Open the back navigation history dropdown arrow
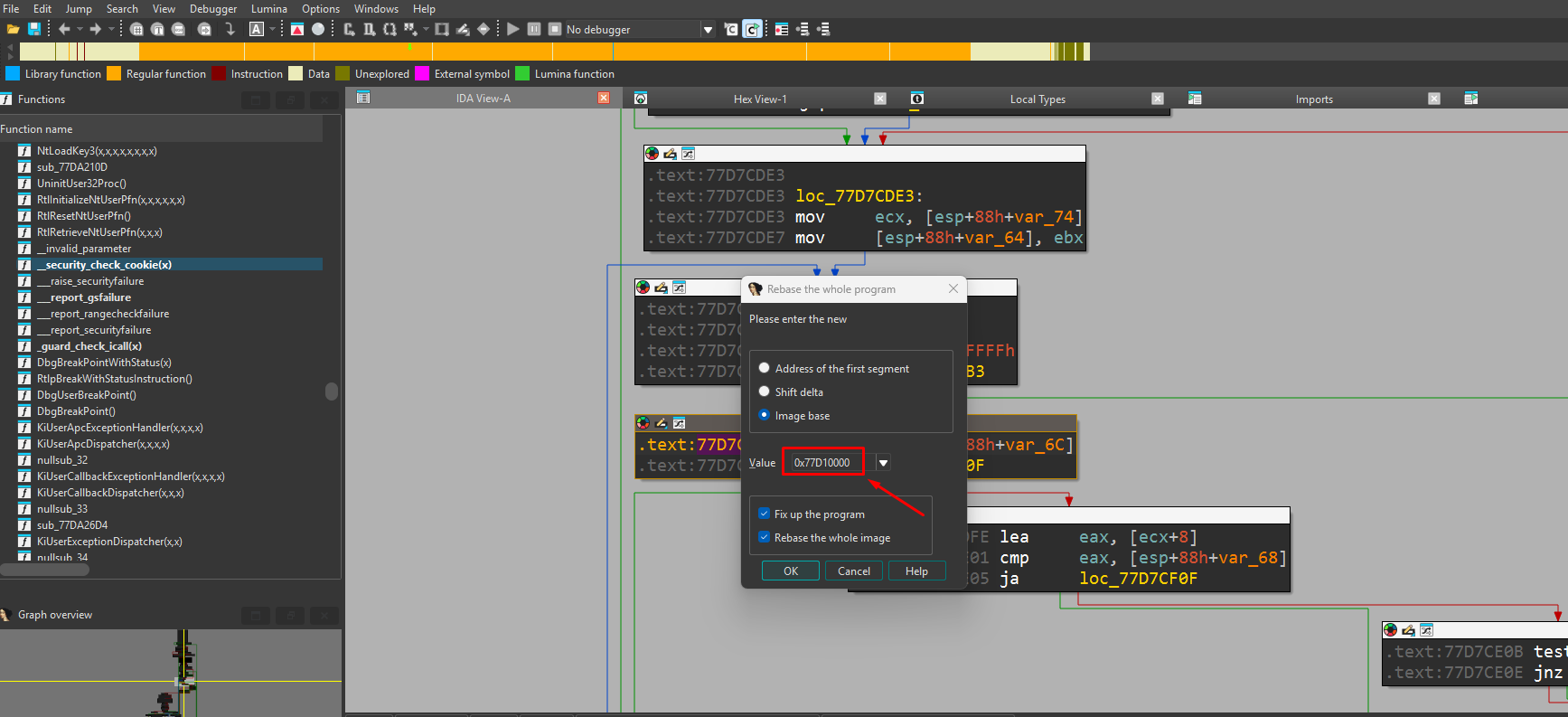The height and width of the screenshot is (717, 1568). (80, 29)
